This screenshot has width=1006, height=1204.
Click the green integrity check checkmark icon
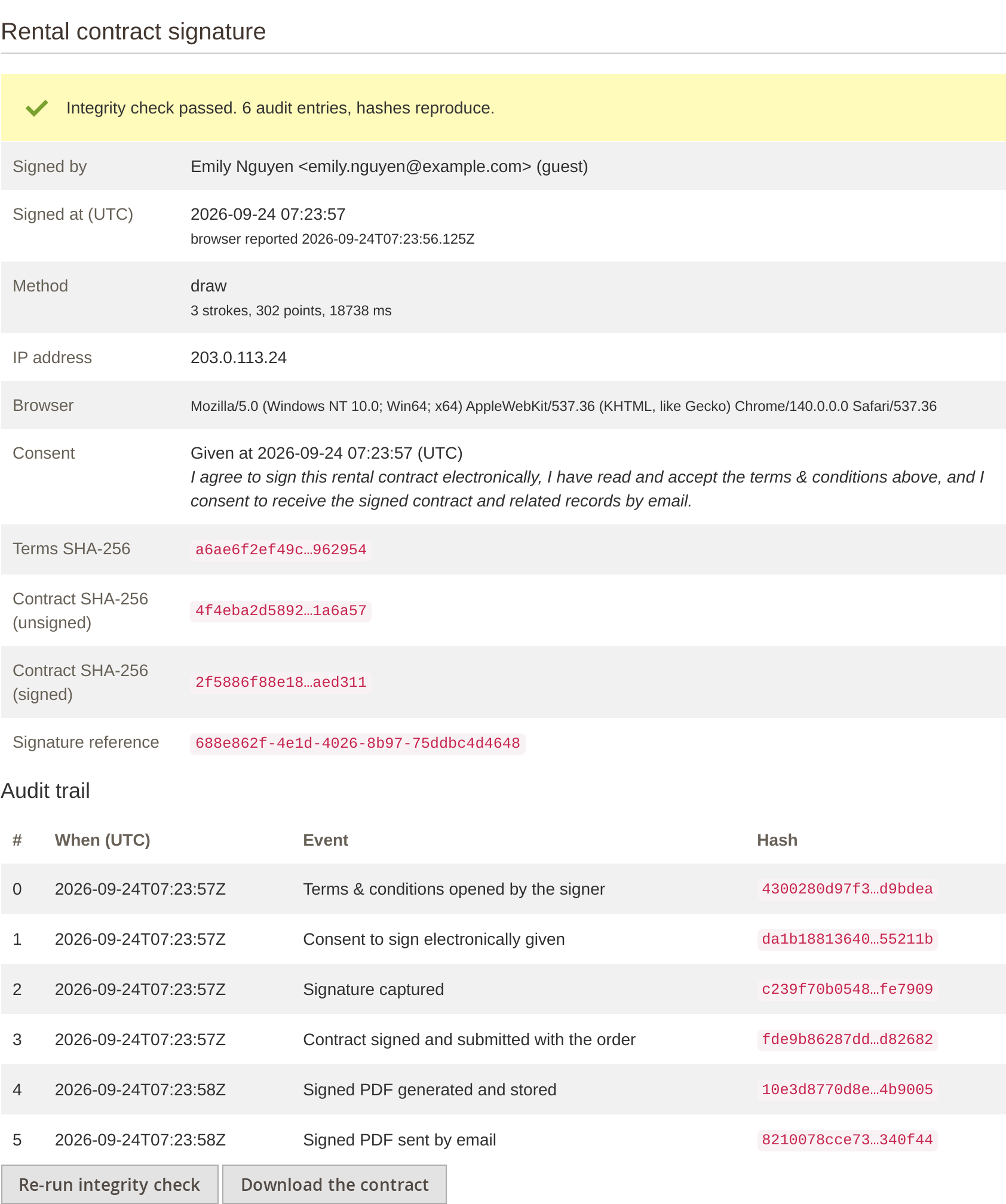pos(37,108)
